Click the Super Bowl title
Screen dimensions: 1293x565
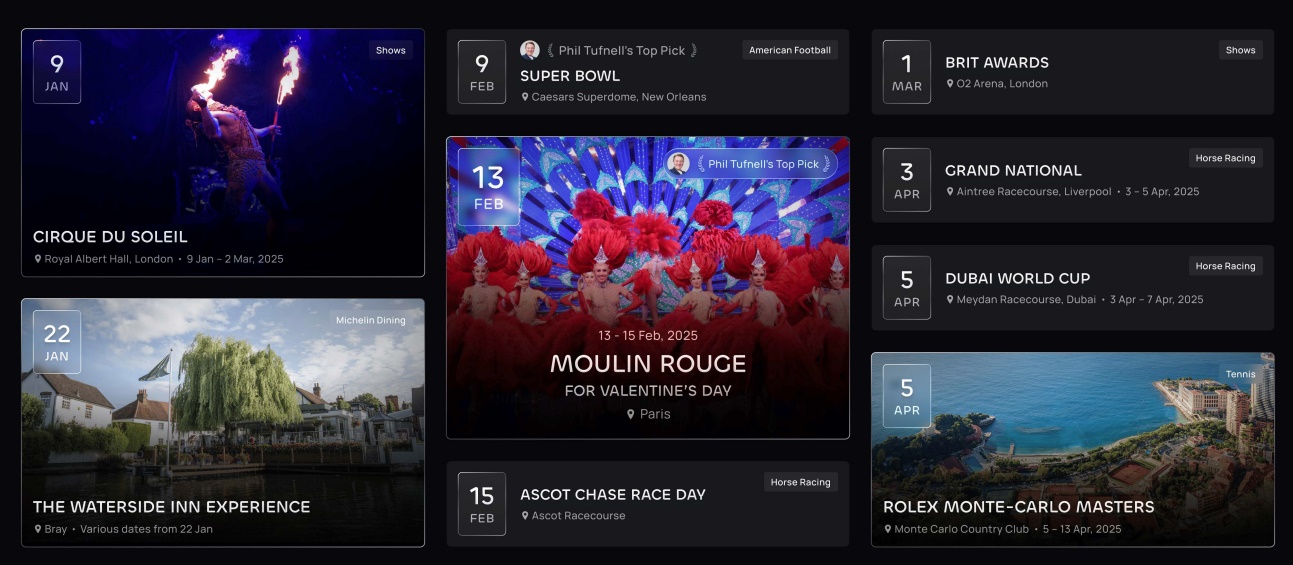[x=570, y=76]
